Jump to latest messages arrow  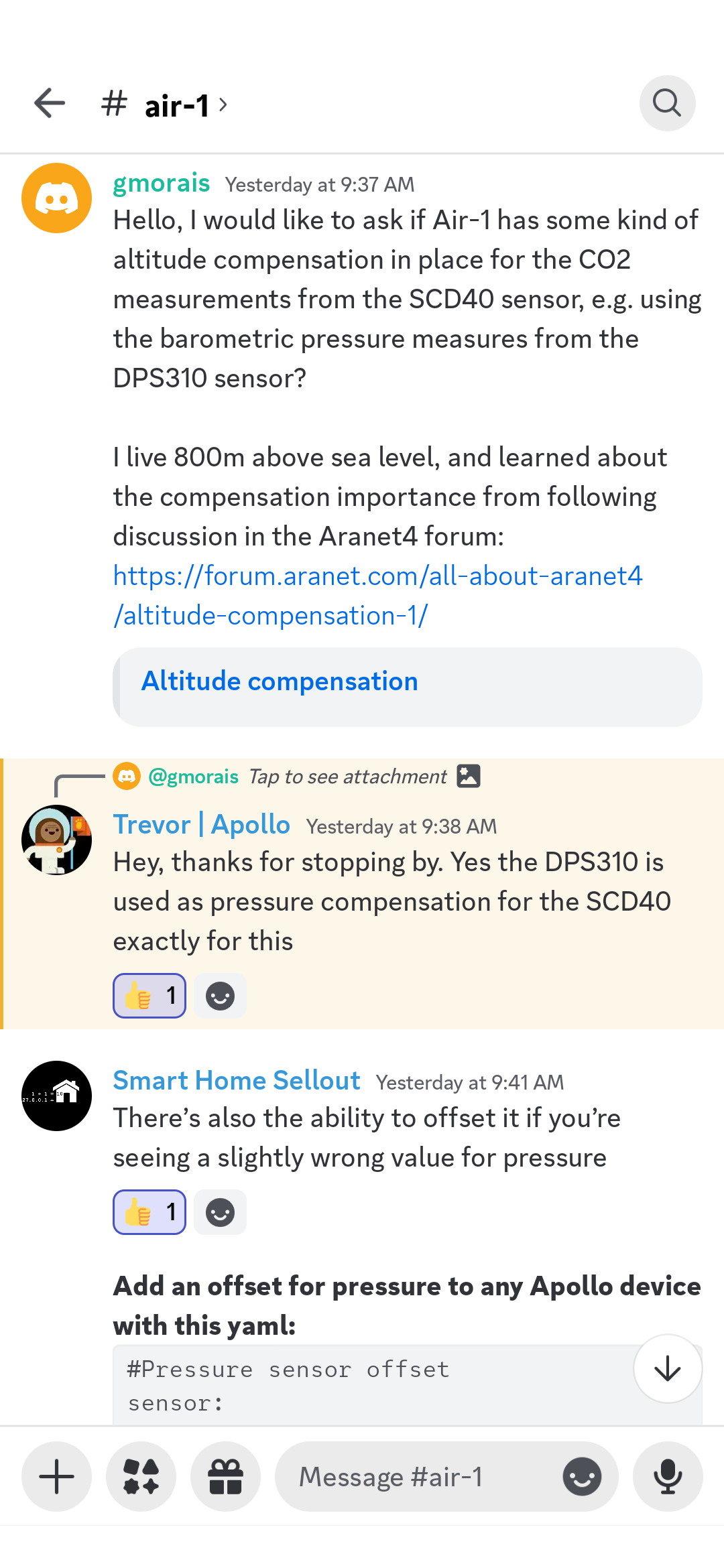668,1368
